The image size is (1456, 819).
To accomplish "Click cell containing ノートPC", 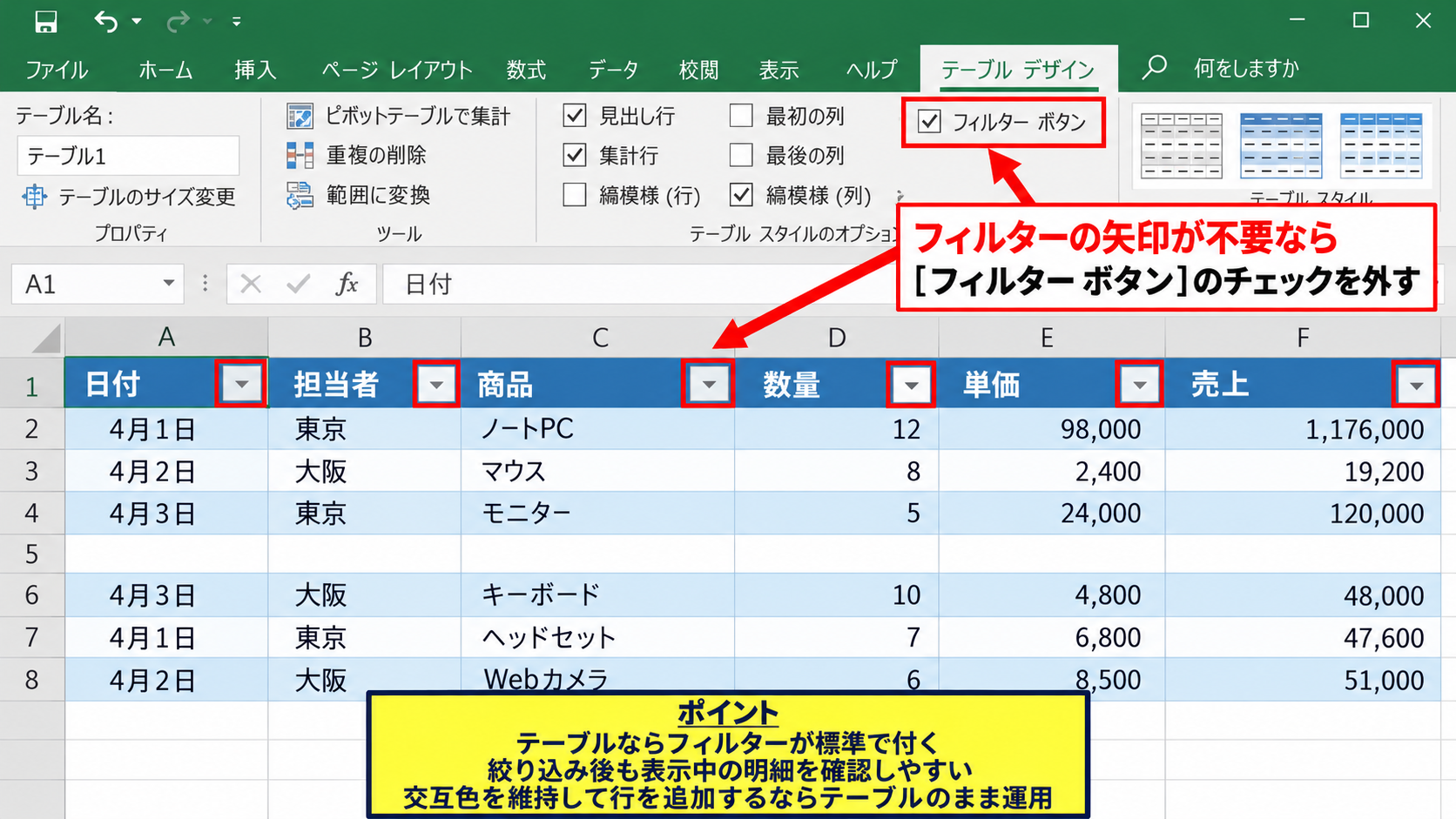I will (597, 429).
